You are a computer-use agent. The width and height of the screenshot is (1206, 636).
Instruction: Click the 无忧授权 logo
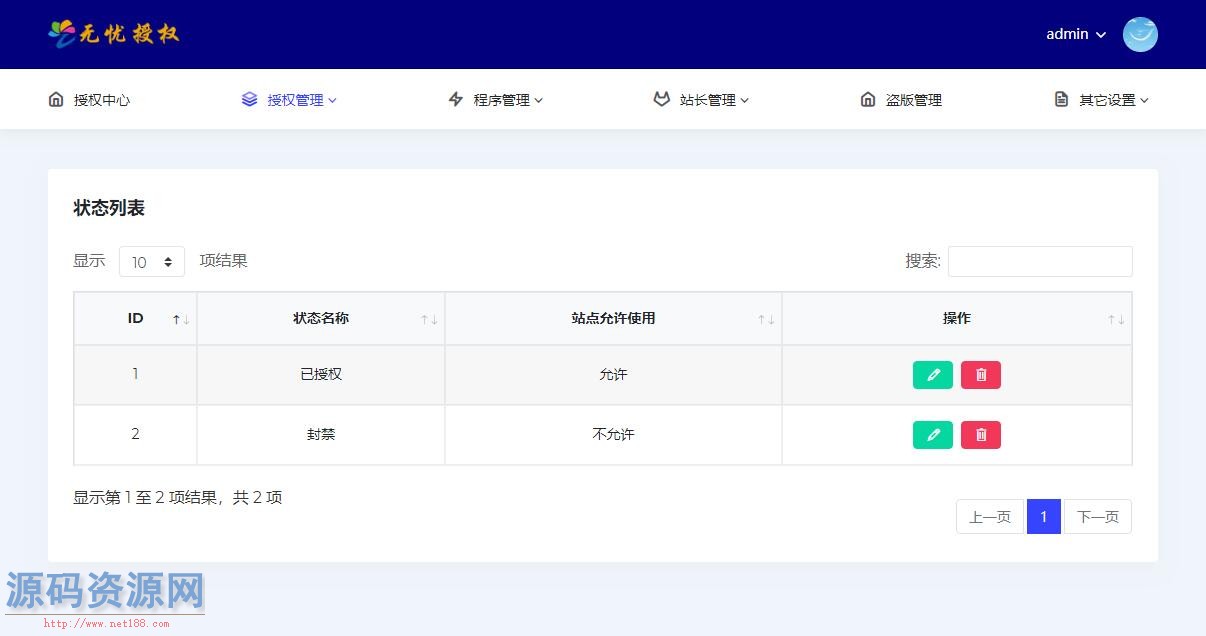tap(114, 34)
